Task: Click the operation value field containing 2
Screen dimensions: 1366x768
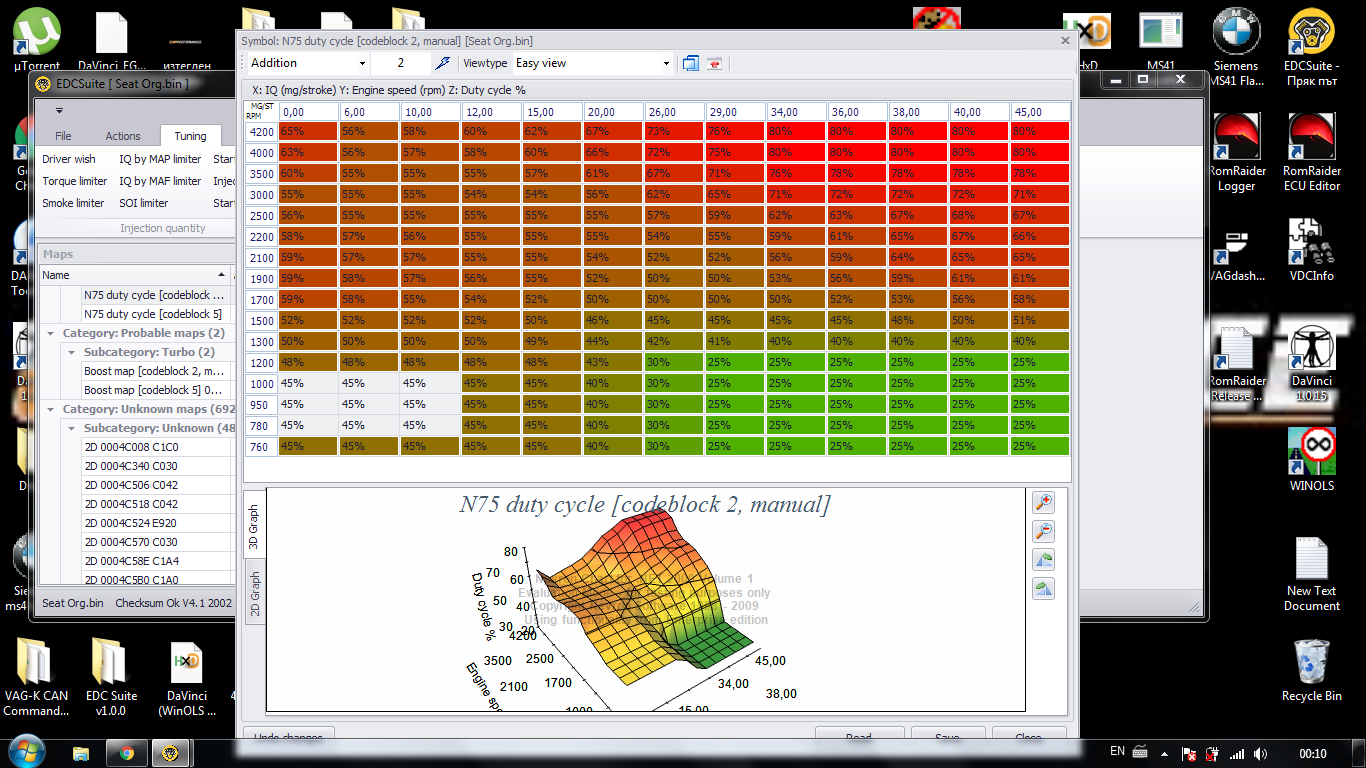Action: click(400, 63)
